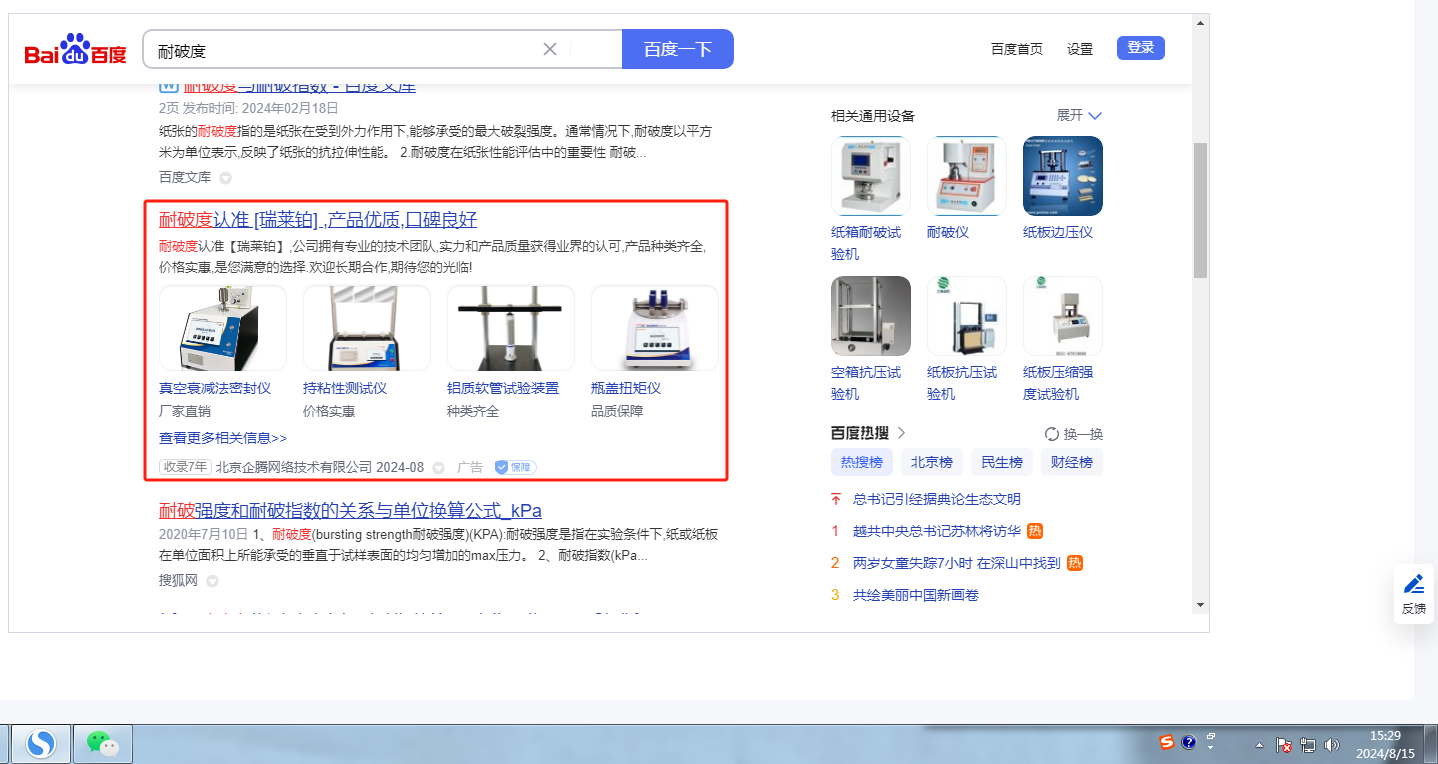Screen dimensions: 1438x764
Task: Click the input method restore icon in the taskbar
Action: tap(1211, 736)
